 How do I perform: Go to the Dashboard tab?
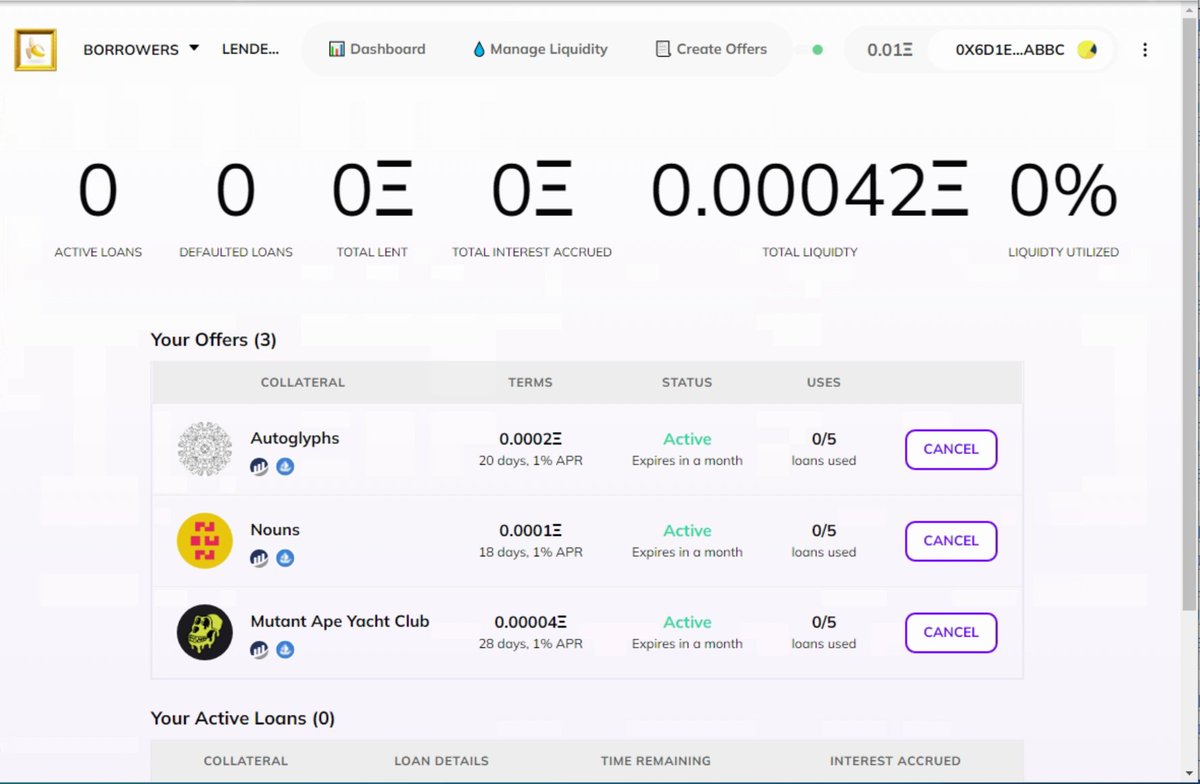377,49
